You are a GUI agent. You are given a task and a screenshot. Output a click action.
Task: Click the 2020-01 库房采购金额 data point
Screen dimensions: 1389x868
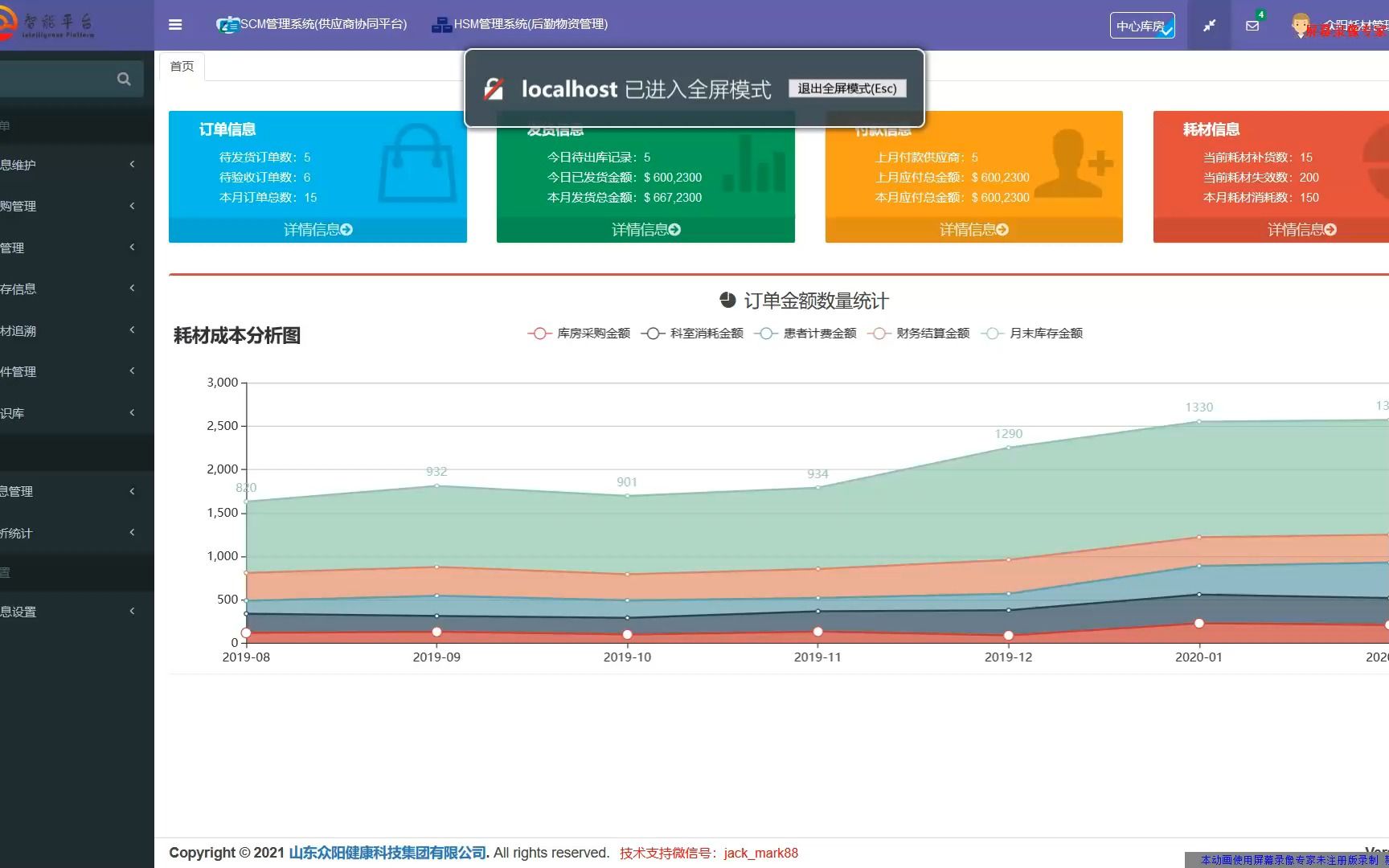(1199, 624)
